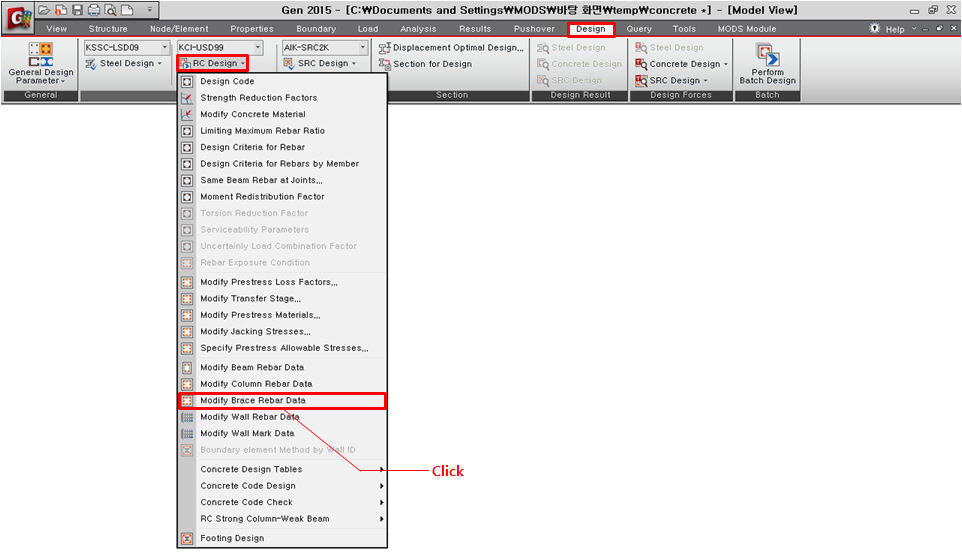The image size is (962, 554).
Task: Expand the Concrete Code Check submenu
Action: (382, 502)
